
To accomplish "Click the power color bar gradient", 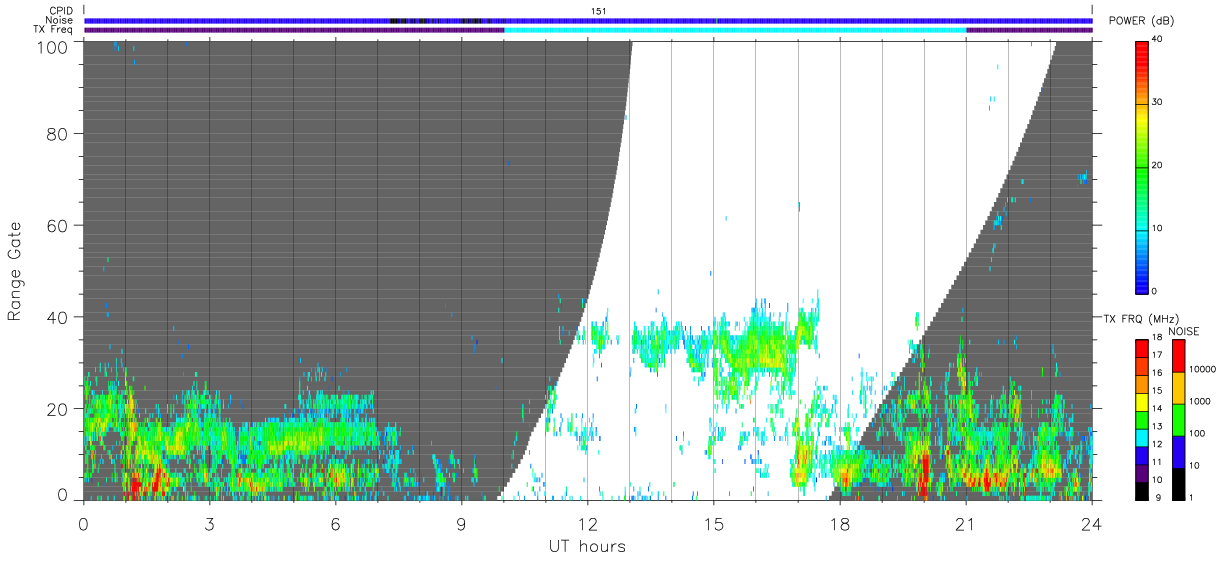I will pyautogui.click(x=1143, y=166).
